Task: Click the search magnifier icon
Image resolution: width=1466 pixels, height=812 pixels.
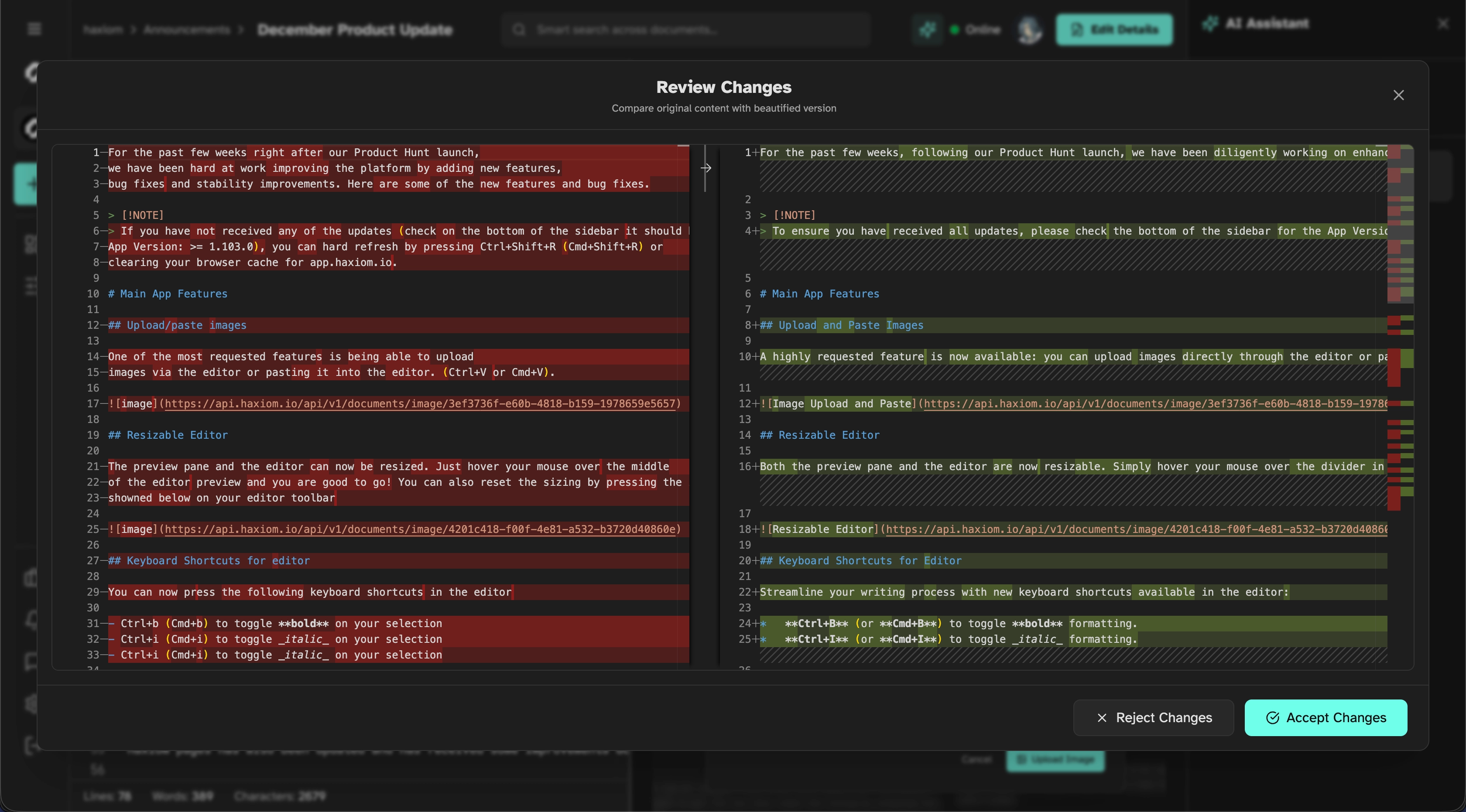Action: [518, 30]
